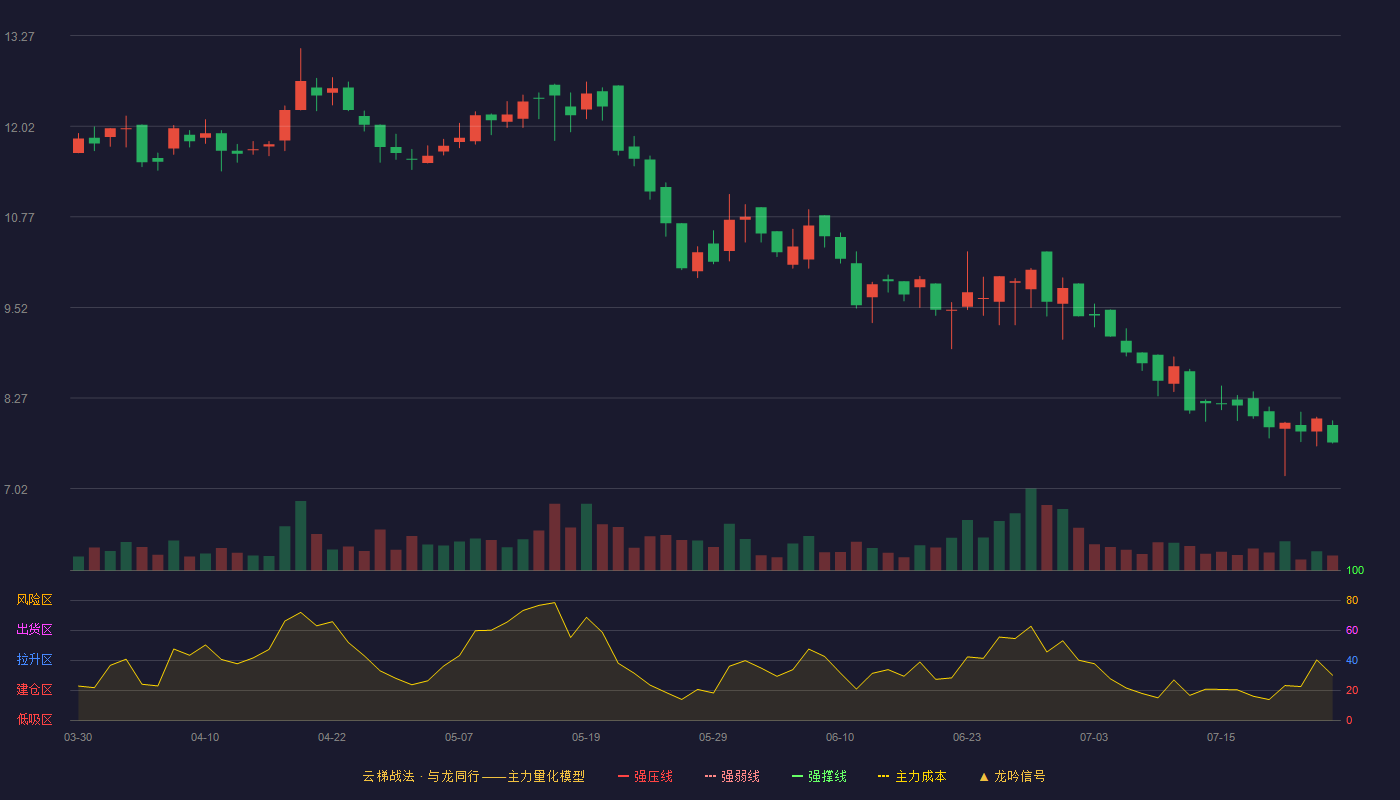This screenshot has height=800, width=1400.
Task: Click the 8.27 price axis label
Action: (19, 399)
